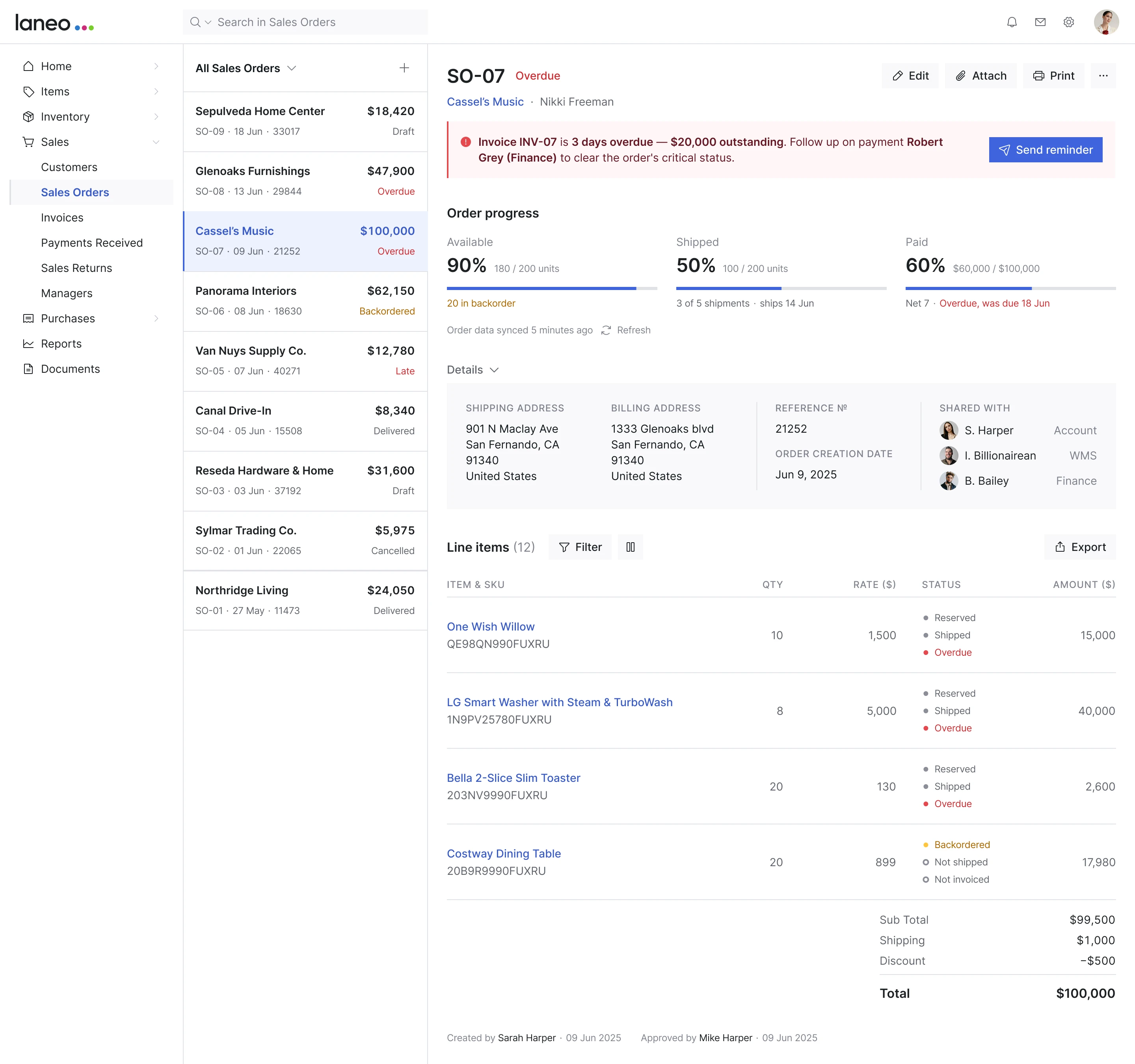Viewport: 1135px width, 1064px height.
Task: Open the All Sales Orders dropdown
Action: pyautogui.click(x=246, y=68)
